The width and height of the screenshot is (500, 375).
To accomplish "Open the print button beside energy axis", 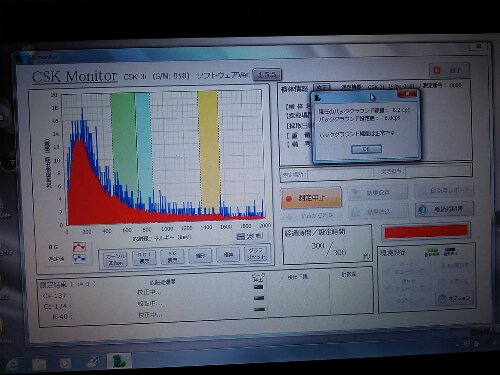I will coord(250,236).
